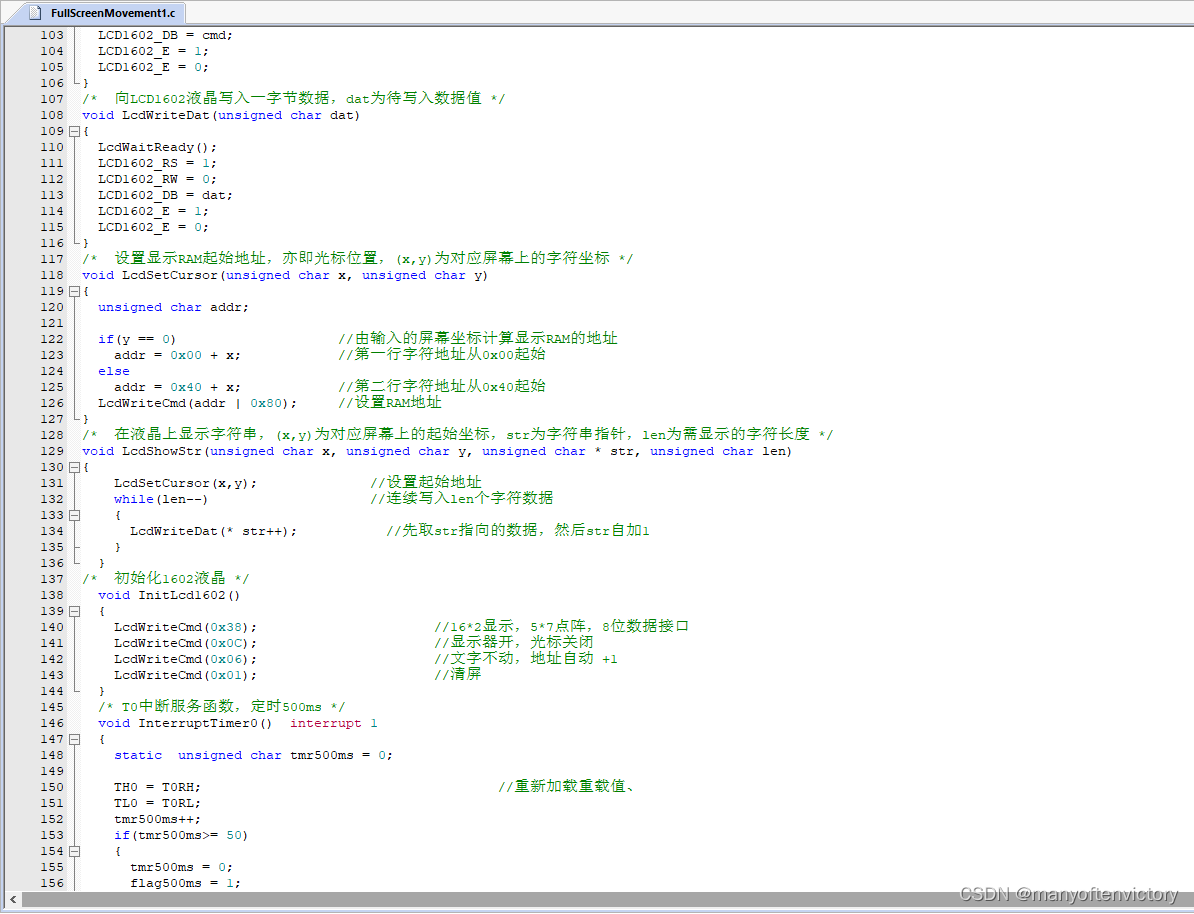Screen dimensions: 1194x914
Task: Click the '//清屏' comment on line 143
Action: [458, 674]
